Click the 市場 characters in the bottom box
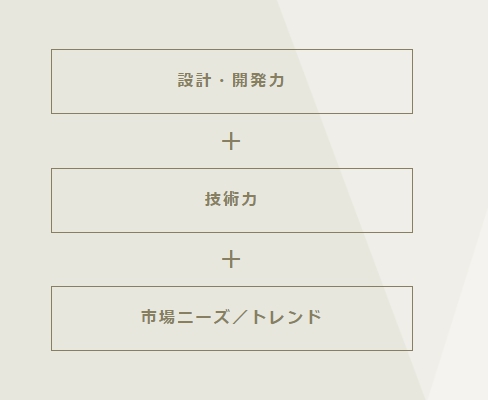This screenshot has width=488, height=400. pos(158,317)
